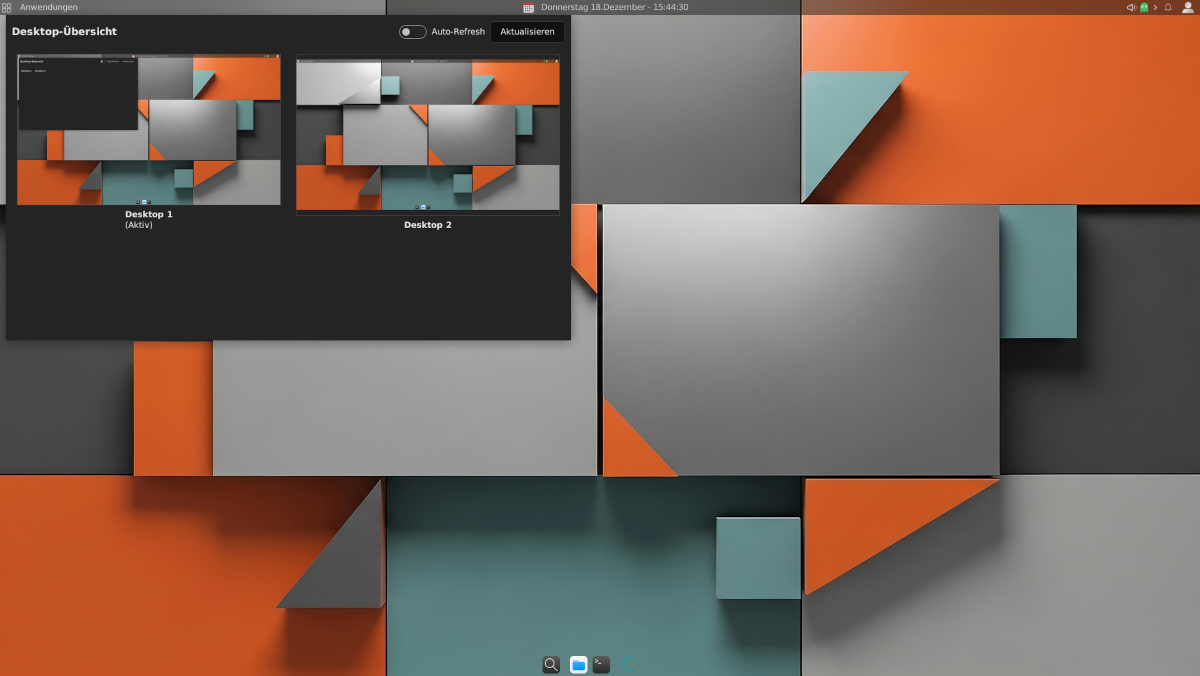
Task: Click the green ghost tray icon
Action: tap(1144, 7)
